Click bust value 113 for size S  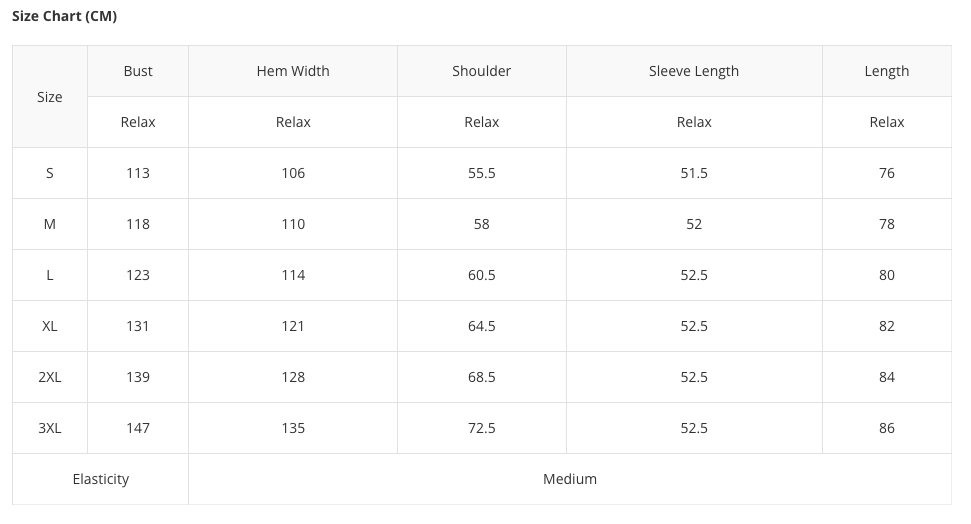[138, 173]
